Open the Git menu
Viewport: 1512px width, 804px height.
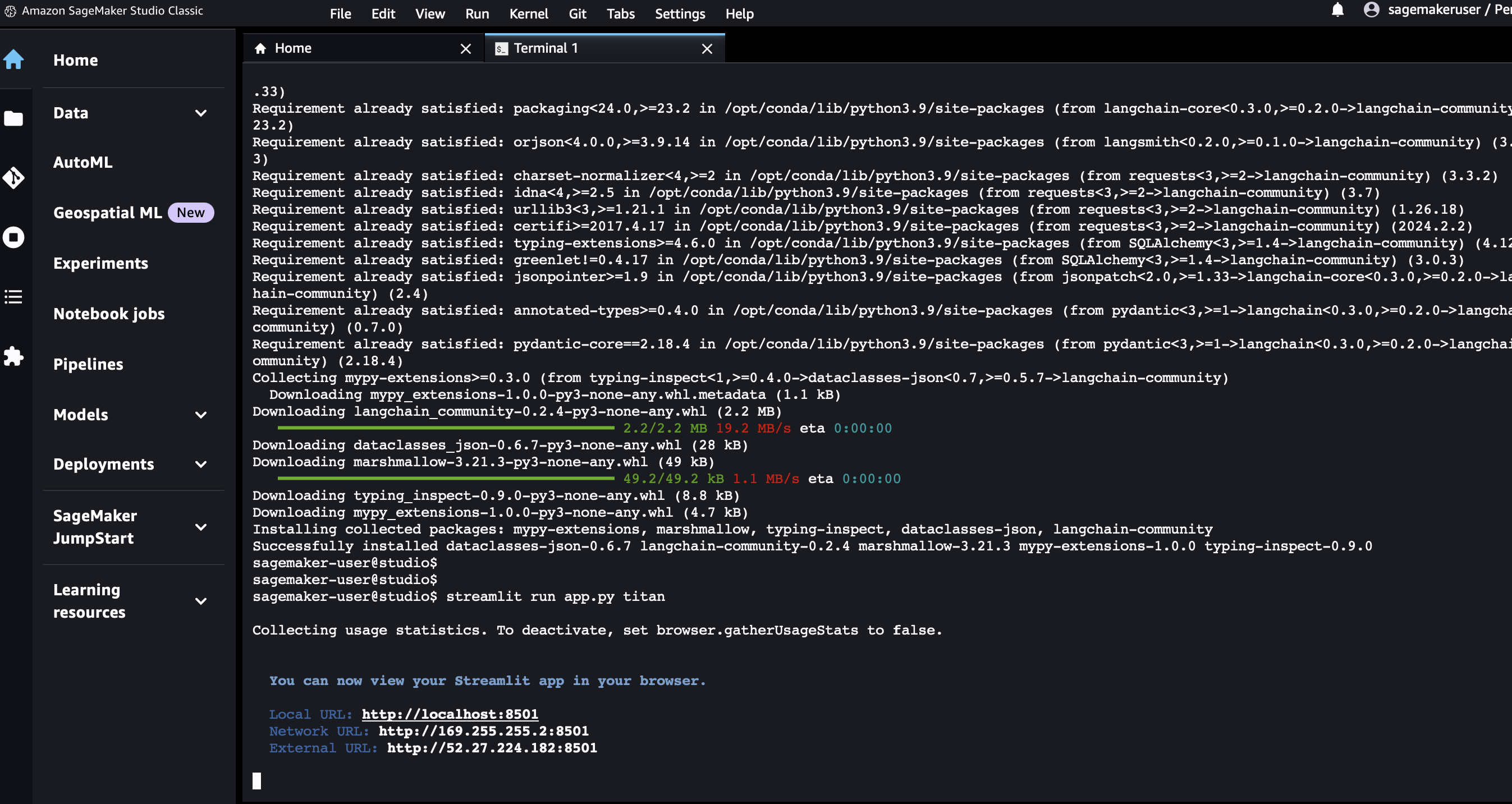tap(577, 13)
